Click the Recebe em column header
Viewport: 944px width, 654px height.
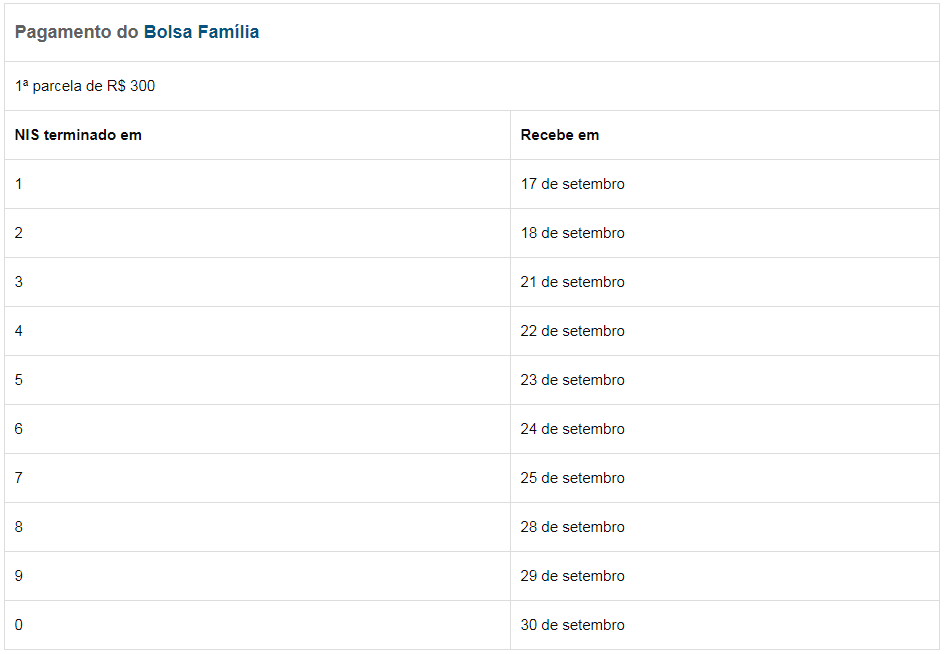tap(725, 135)
